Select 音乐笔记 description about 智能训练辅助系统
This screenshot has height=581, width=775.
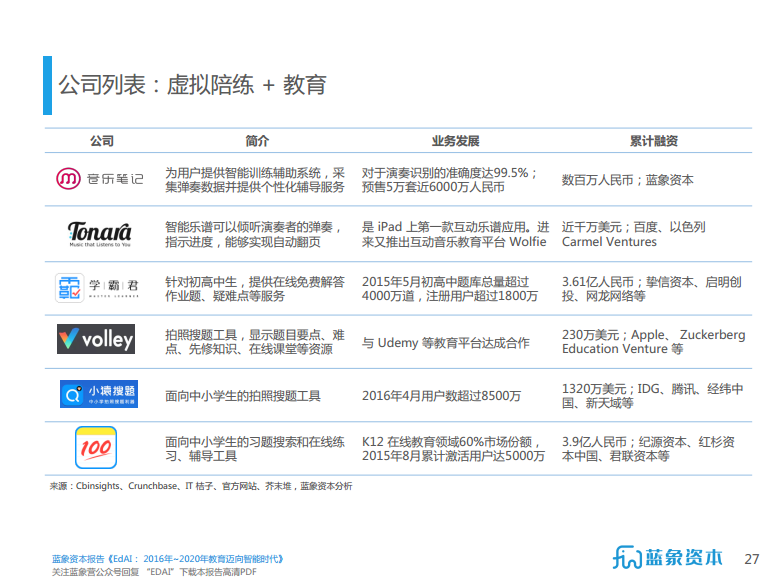(255, 180)
